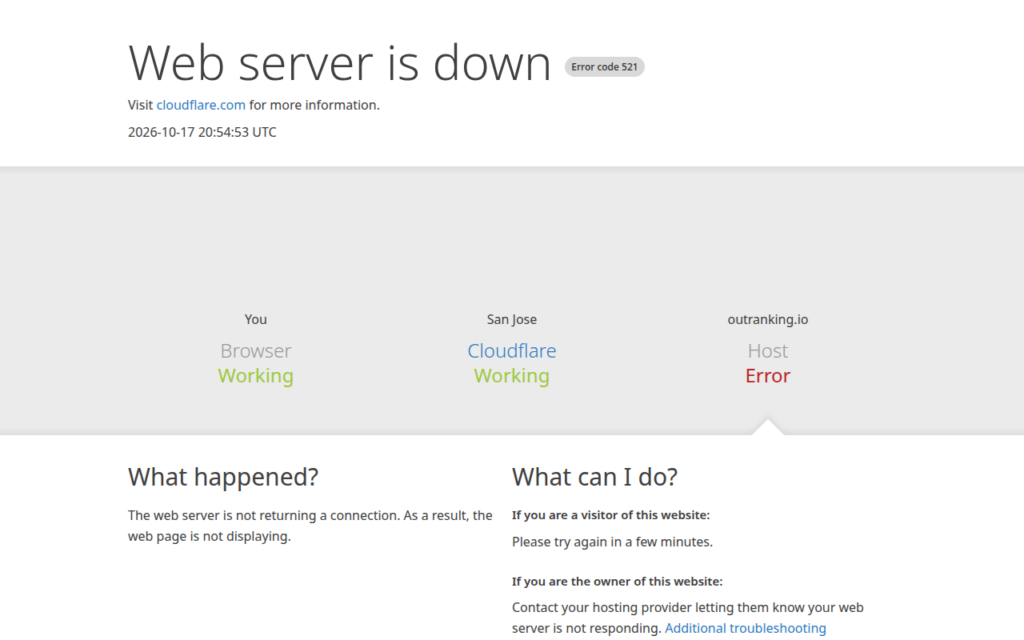1024x640 pixels.
Task: Click the grey "Host" label
Action: 767,351
